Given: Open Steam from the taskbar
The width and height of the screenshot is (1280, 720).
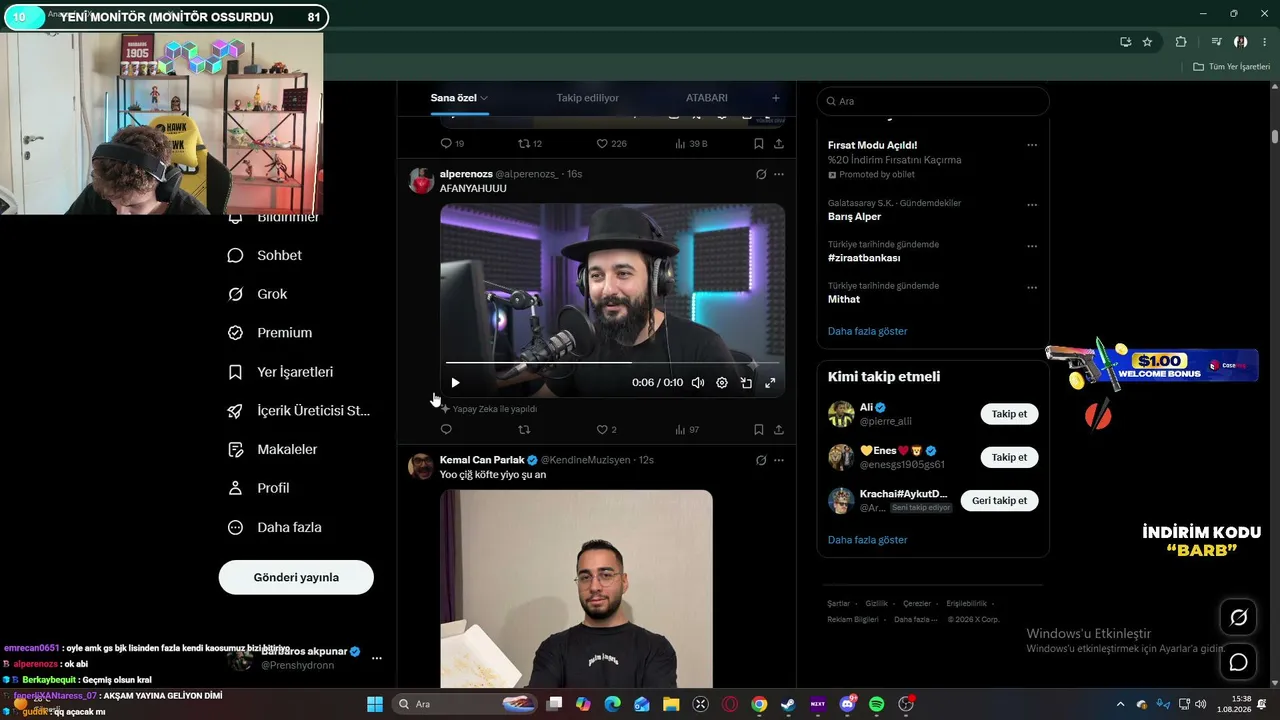Looking at the screenshot, I should click(788, 704).
